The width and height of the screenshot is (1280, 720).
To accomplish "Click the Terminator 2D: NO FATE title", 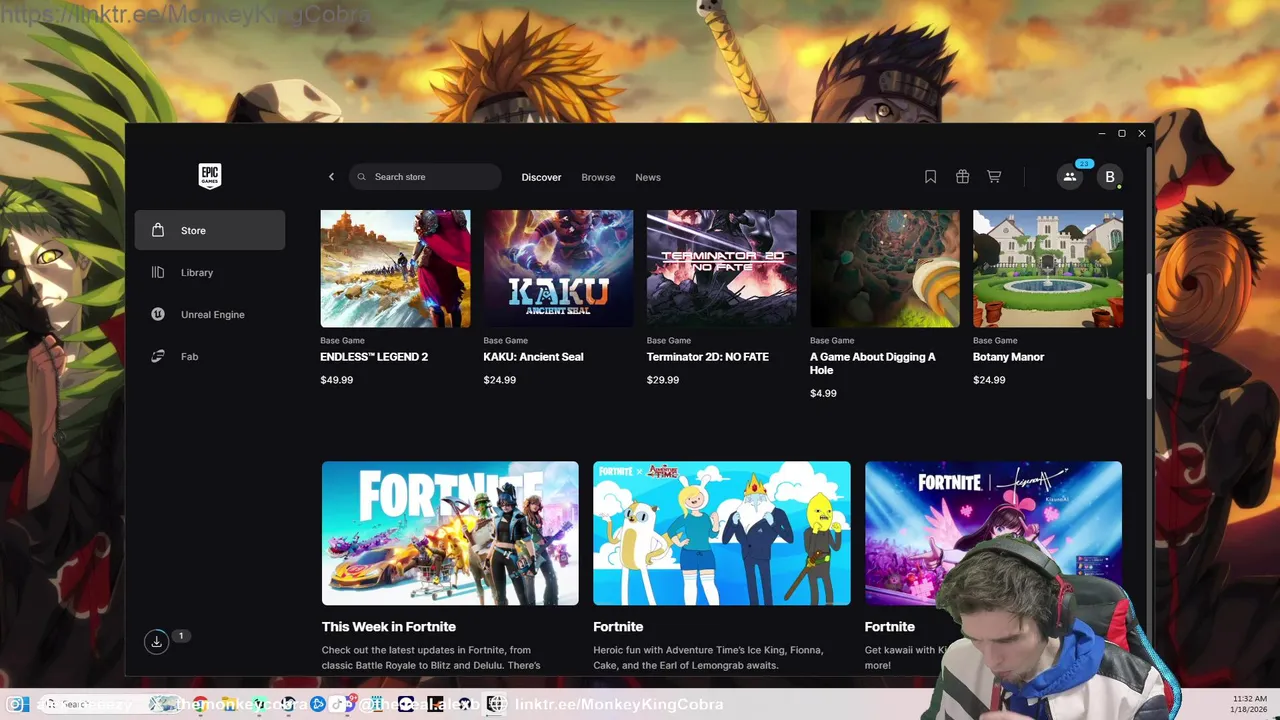I will pyautogui.click(x=708, y=357).
